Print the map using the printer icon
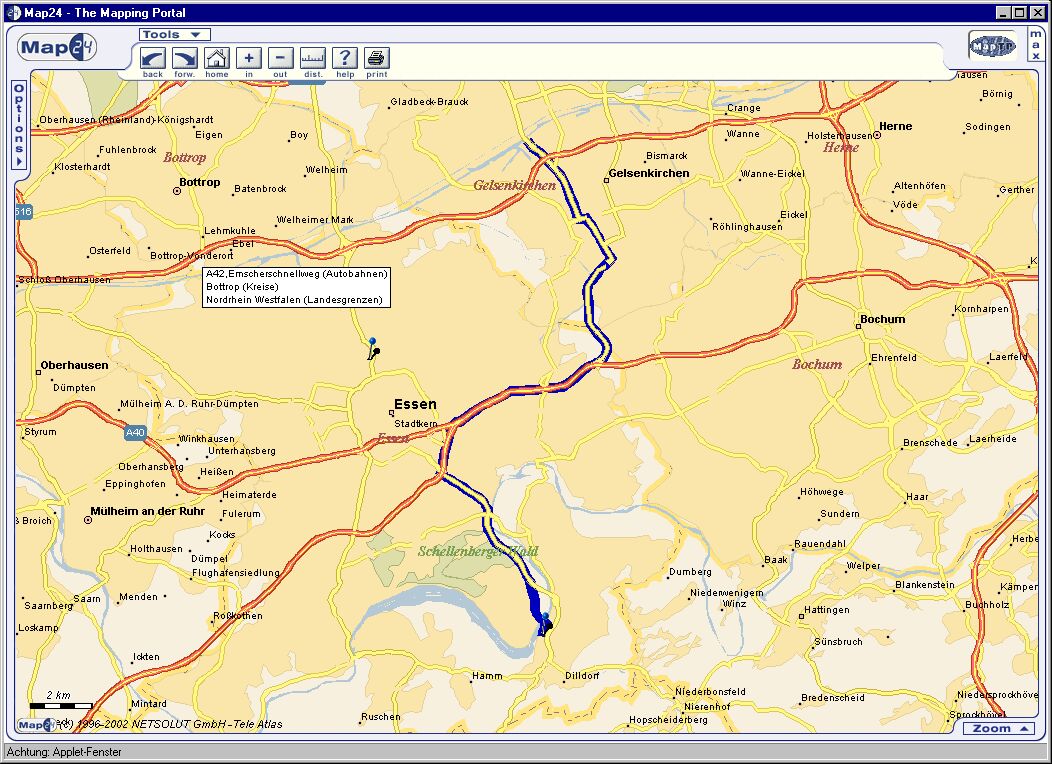 coord(377,58)
